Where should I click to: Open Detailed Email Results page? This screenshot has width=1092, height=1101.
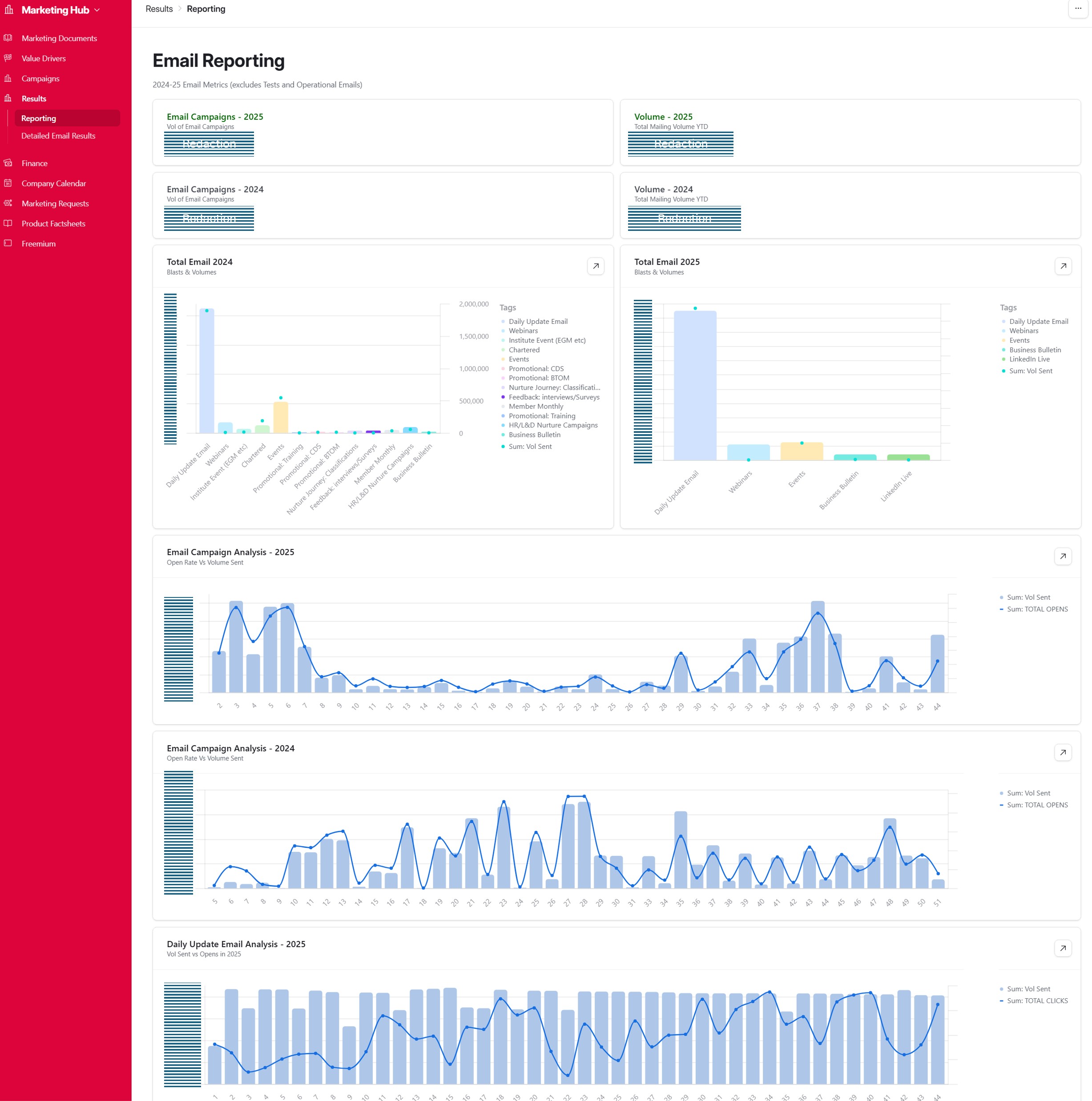pyautogui.click(x=58, y=136)
